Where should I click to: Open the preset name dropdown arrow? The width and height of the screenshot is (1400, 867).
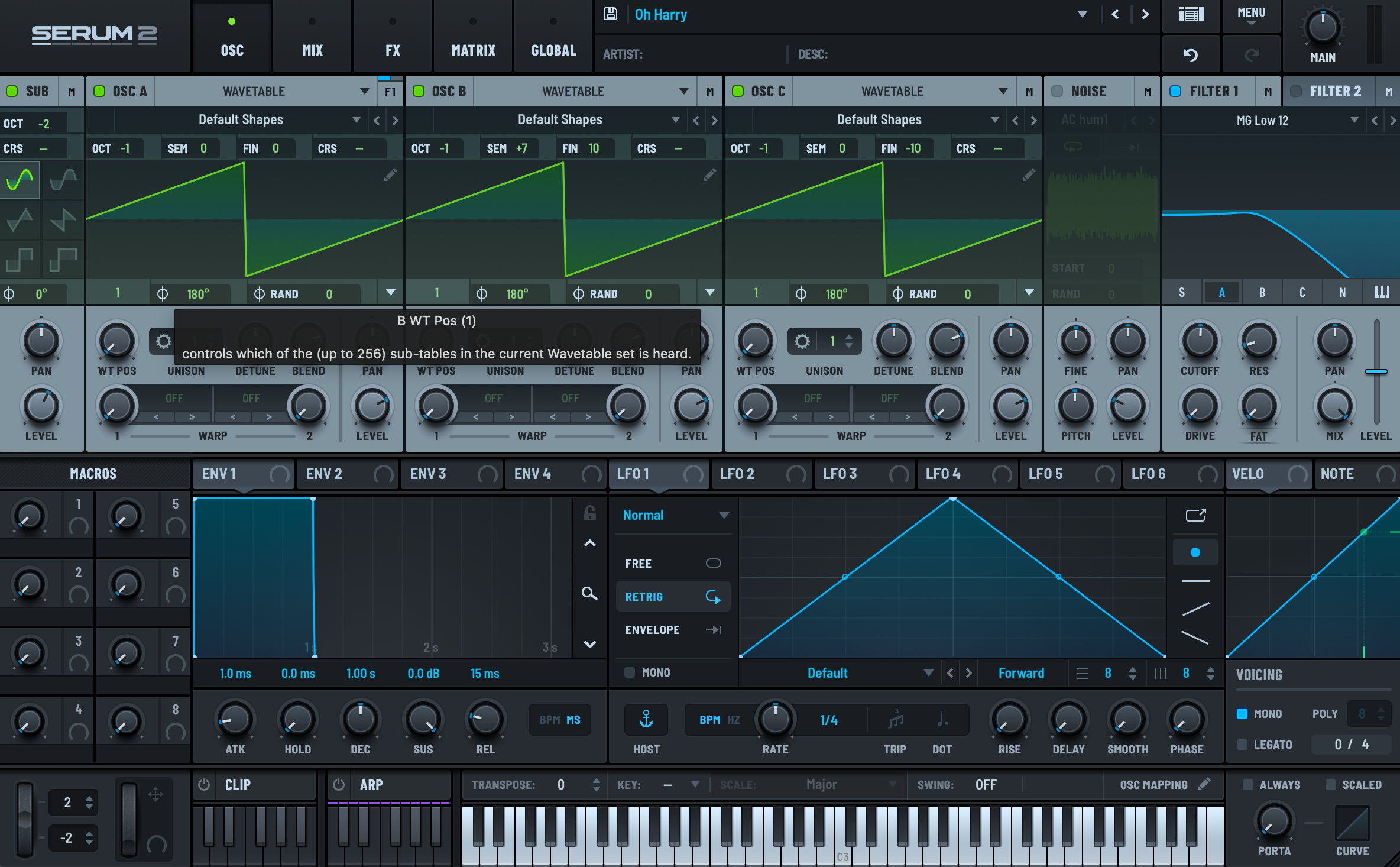1083,14
